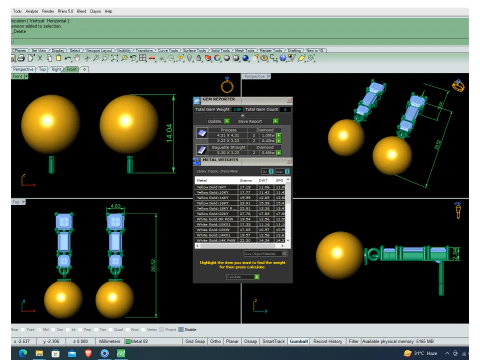Click green button beside the Baguette Straight size row
Screen dimensions: 480x360
click(x=279, y=153)
